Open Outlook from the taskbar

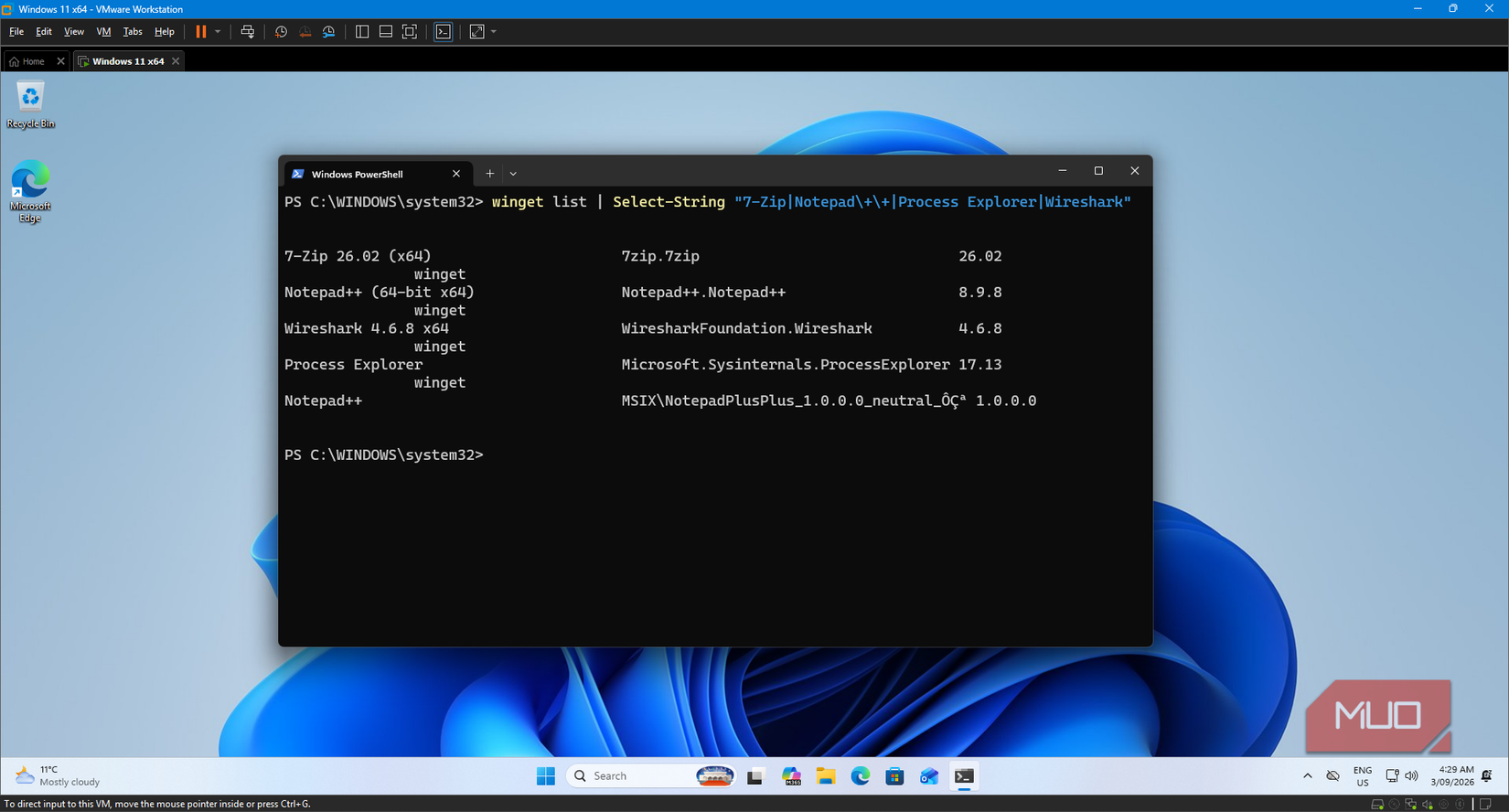coord(929,776)
